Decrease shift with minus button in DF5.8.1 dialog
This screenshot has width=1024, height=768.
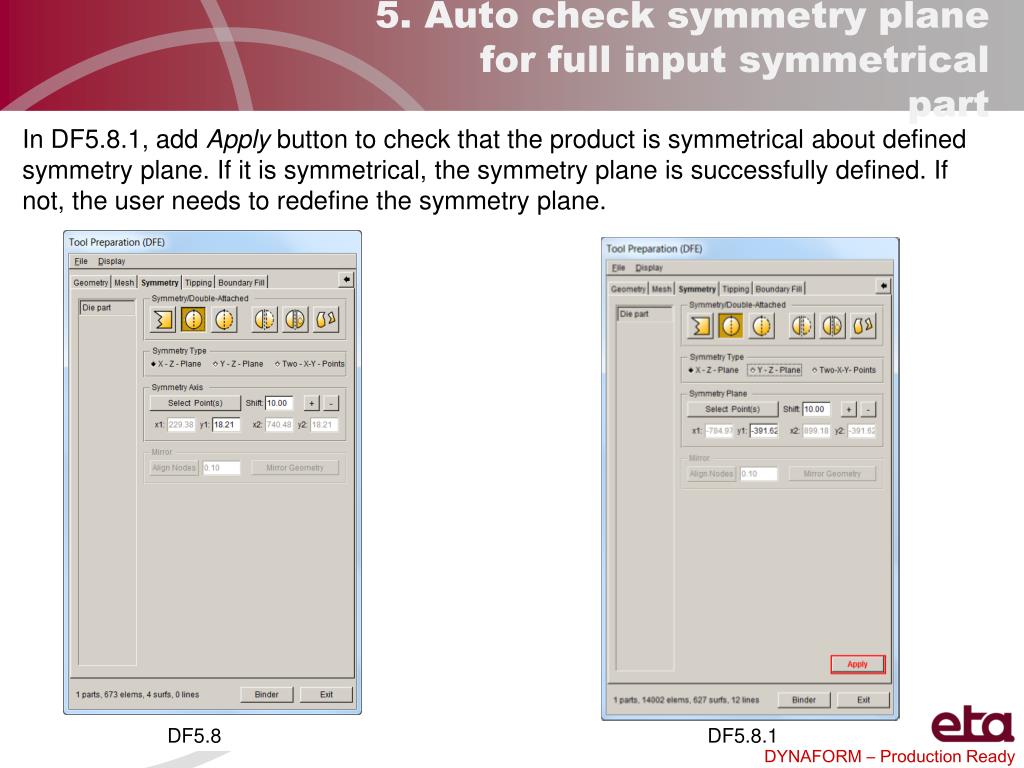point(868,409)
